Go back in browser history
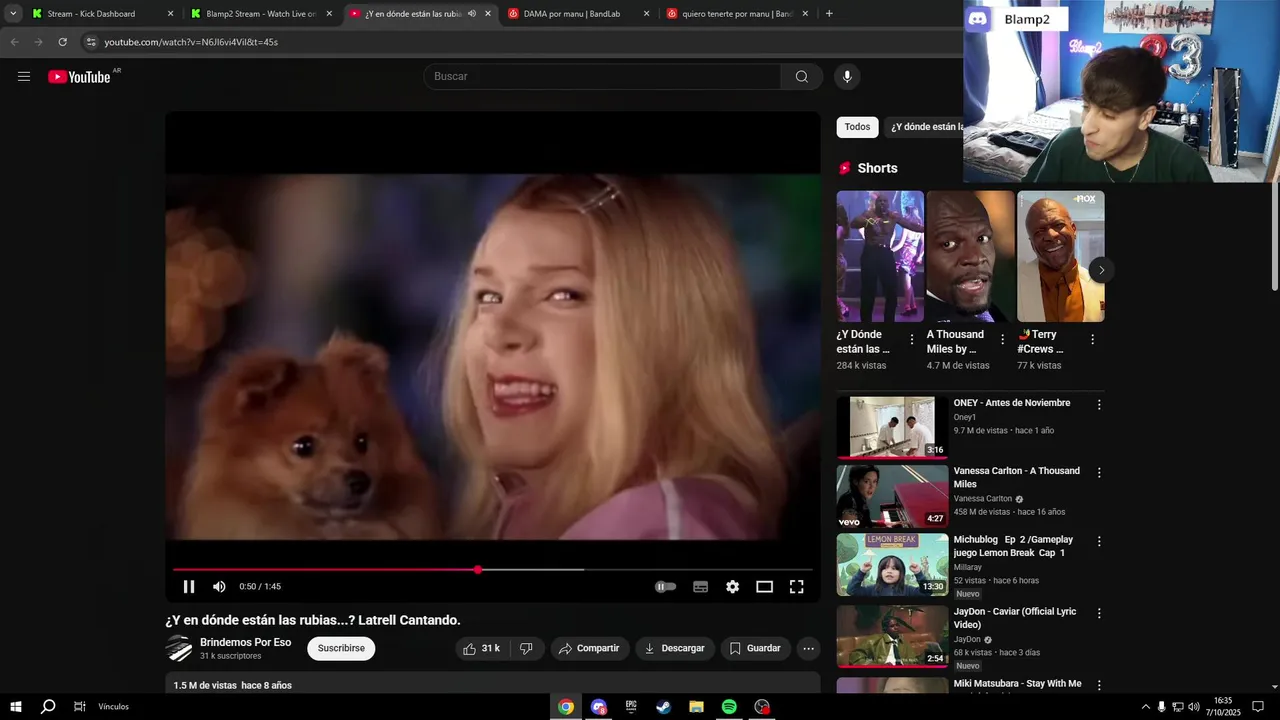 pyautogui.click(x=14, y=42)
